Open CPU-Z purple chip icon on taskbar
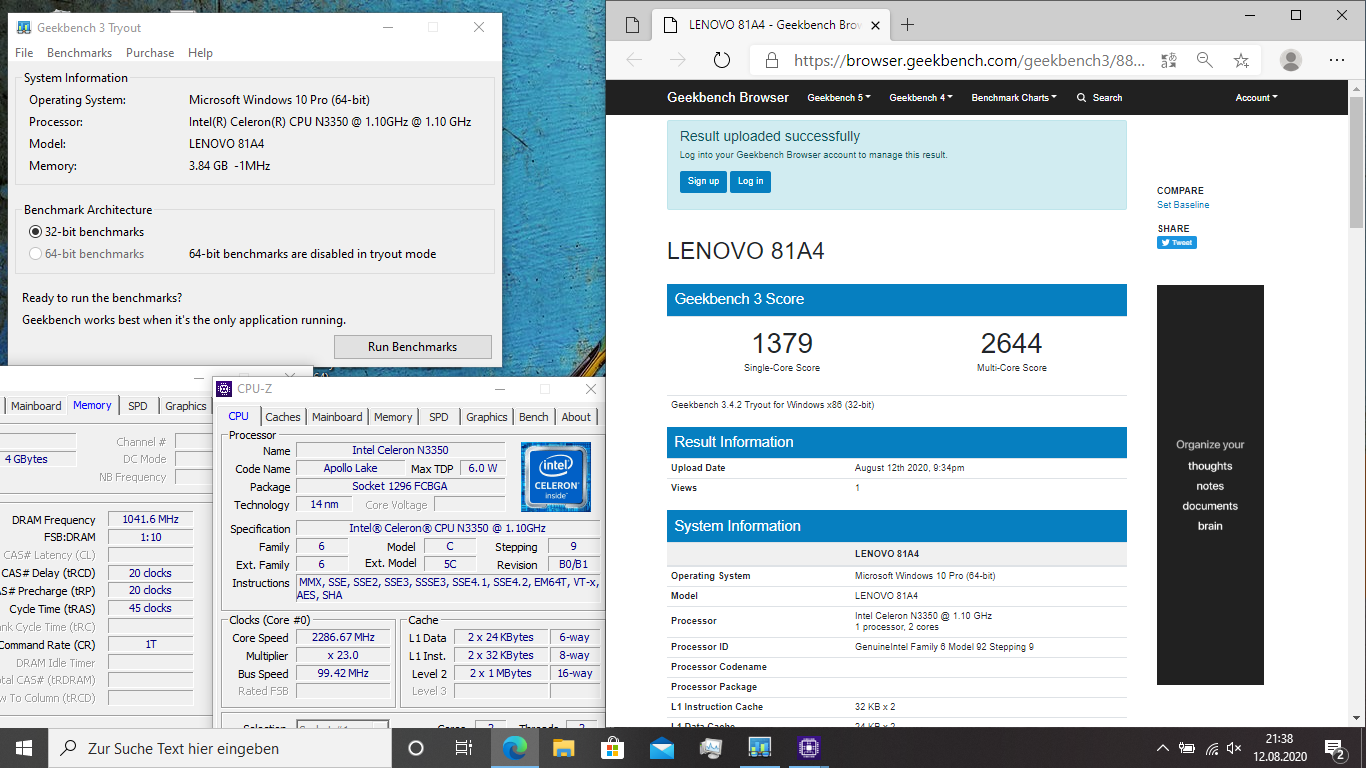1366x768 pixels. pyautogui.click(x=809, y=748)
